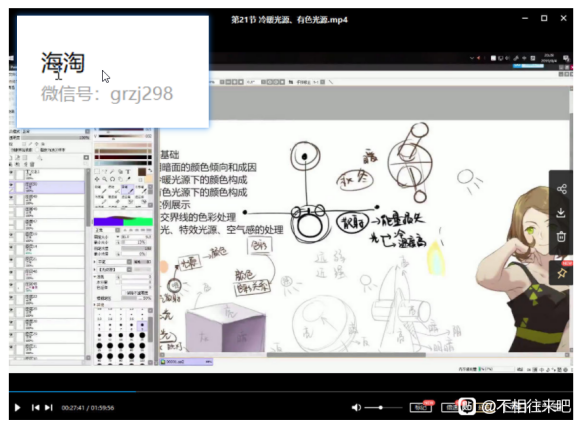
Task: Click the dark brown foreground color swatch
Action: tap(142, 172)
